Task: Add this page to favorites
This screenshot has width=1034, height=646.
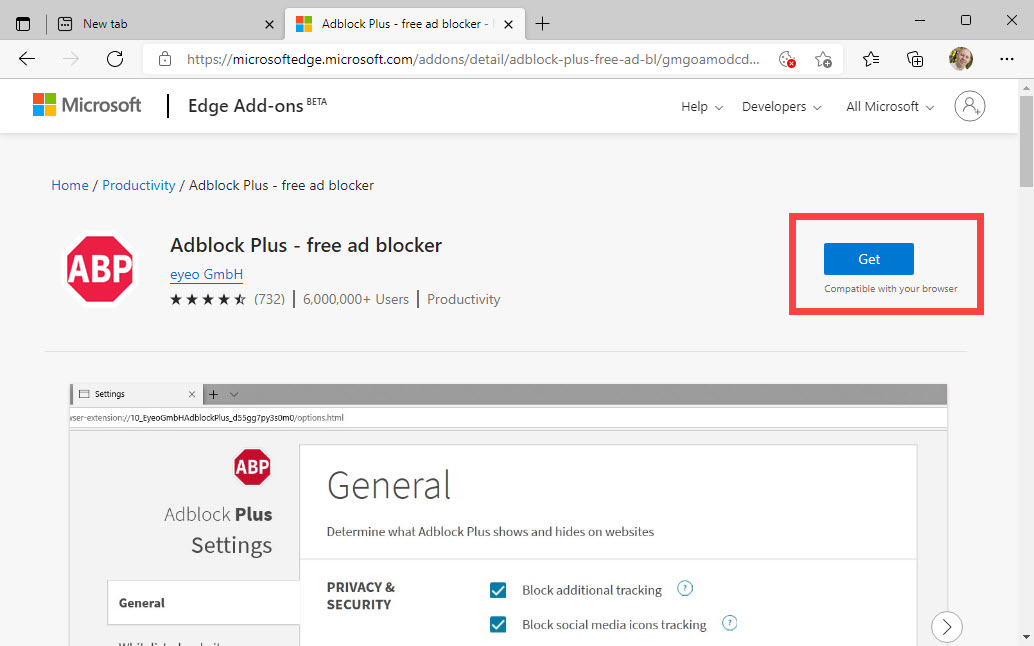Action: (x=823, y=59)
